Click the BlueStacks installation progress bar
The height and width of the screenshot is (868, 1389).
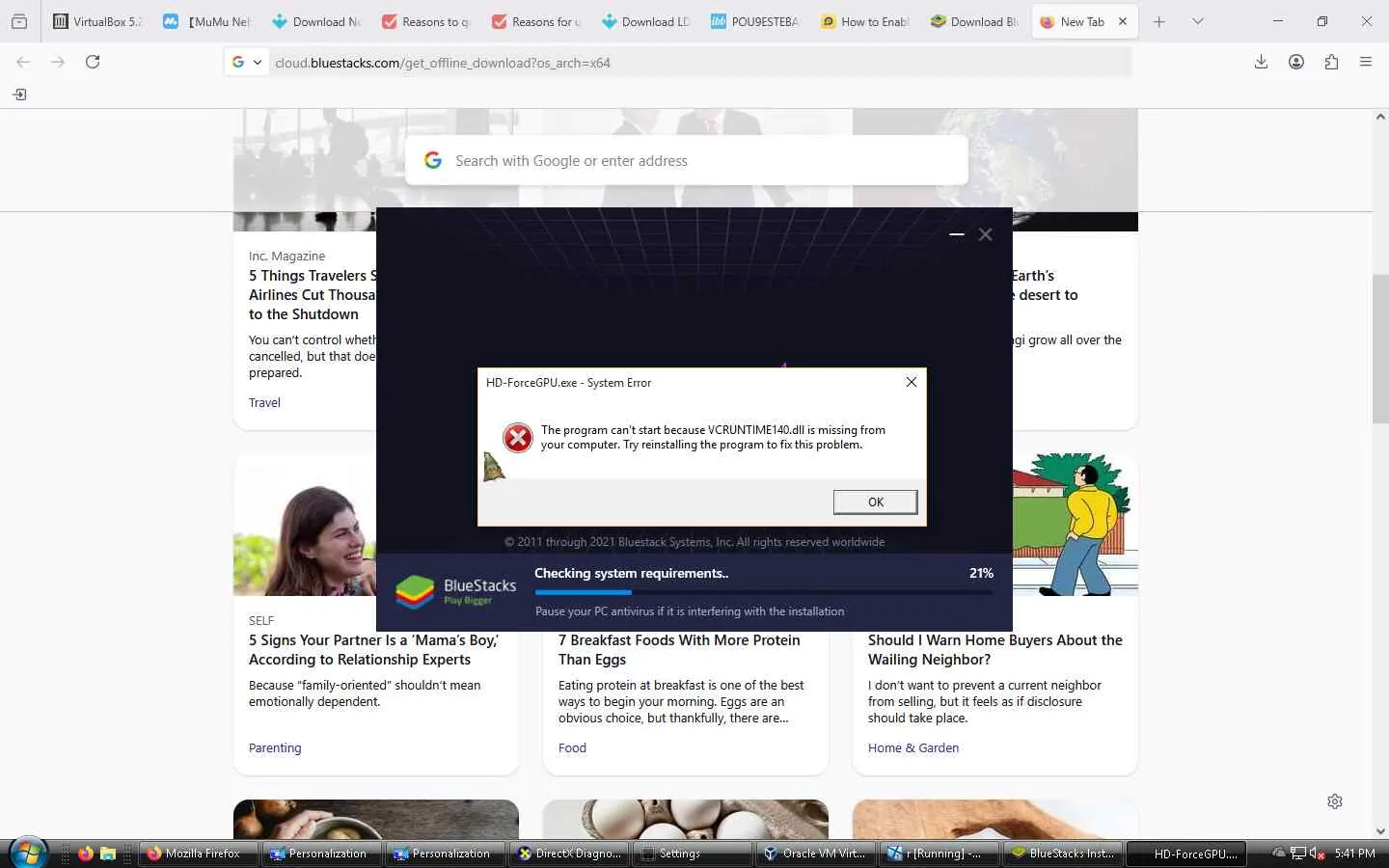(764, 592)
